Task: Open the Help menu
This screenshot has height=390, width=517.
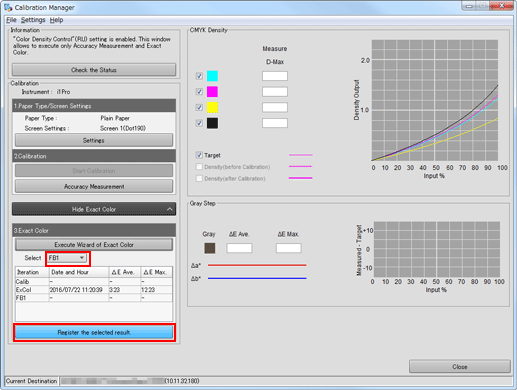Action: pos(56,20)
